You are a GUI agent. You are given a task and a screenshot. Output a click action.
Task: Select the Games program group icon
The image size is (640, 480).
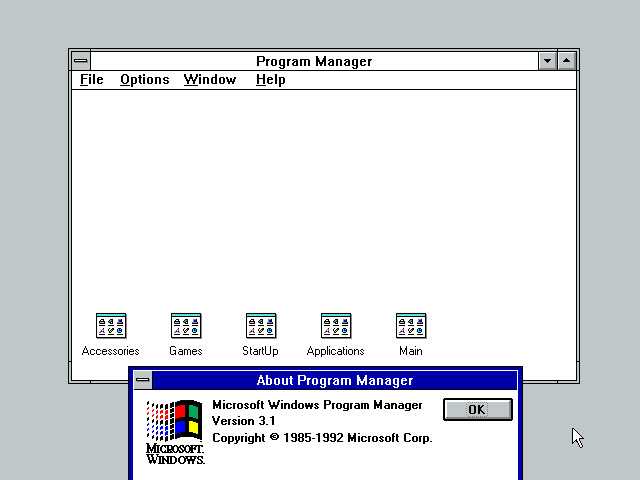coord(186,326)
